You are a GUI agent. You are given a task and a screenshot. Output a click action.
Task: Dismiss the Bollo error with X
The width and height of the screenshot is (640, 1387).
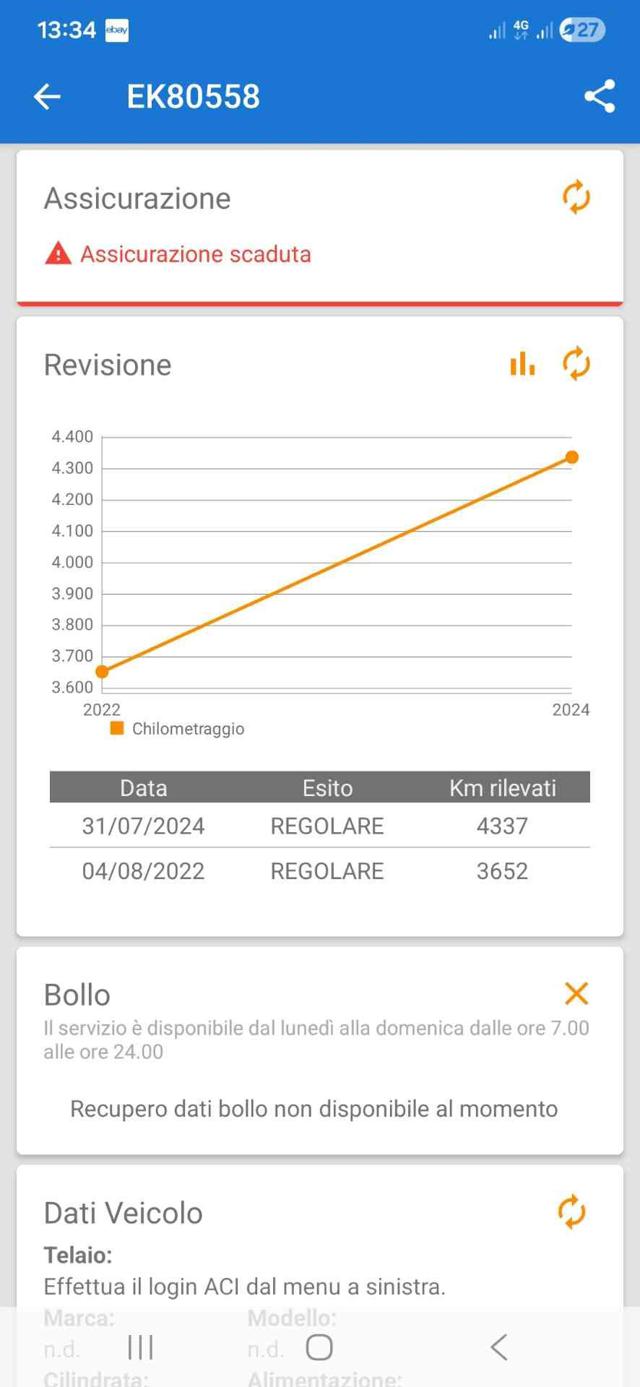576,993
